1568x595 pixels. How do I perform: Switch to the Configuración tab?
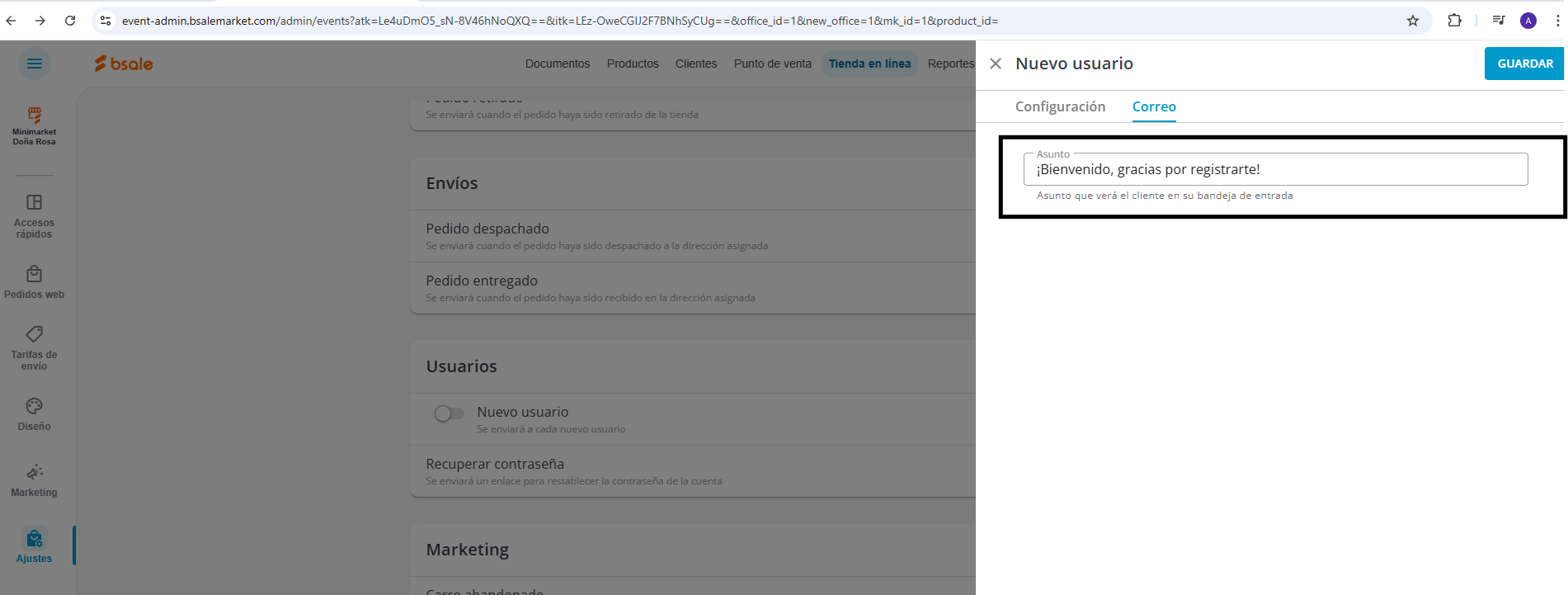(x=1060, y=106)
